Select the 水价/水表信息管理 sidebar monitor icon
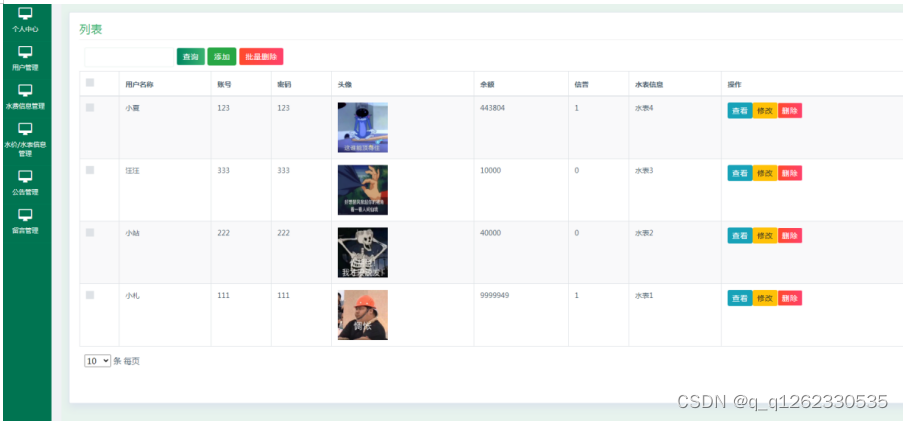903x421 pixels. (25, 129)
